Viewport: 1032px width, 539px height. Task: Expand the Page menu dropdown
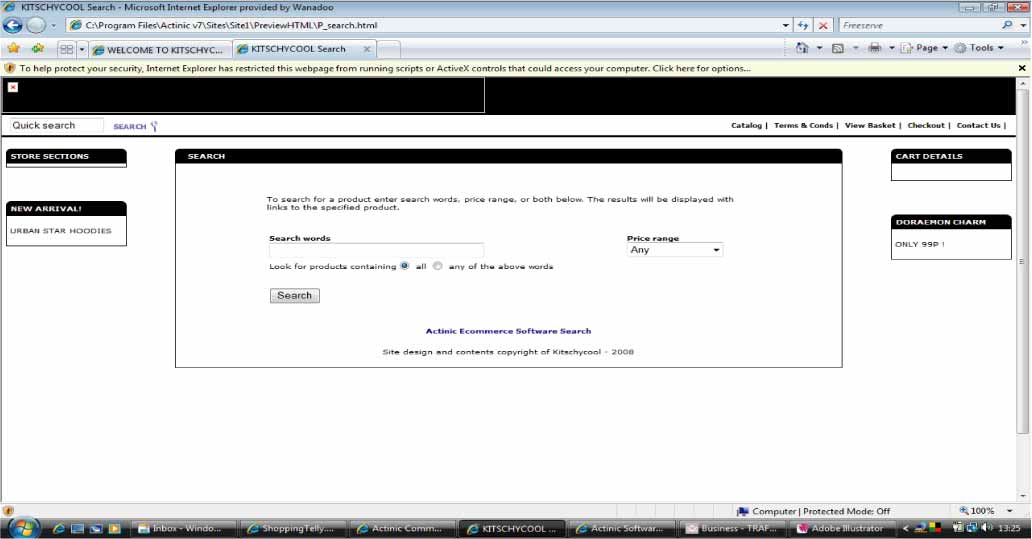click(926, 48)
